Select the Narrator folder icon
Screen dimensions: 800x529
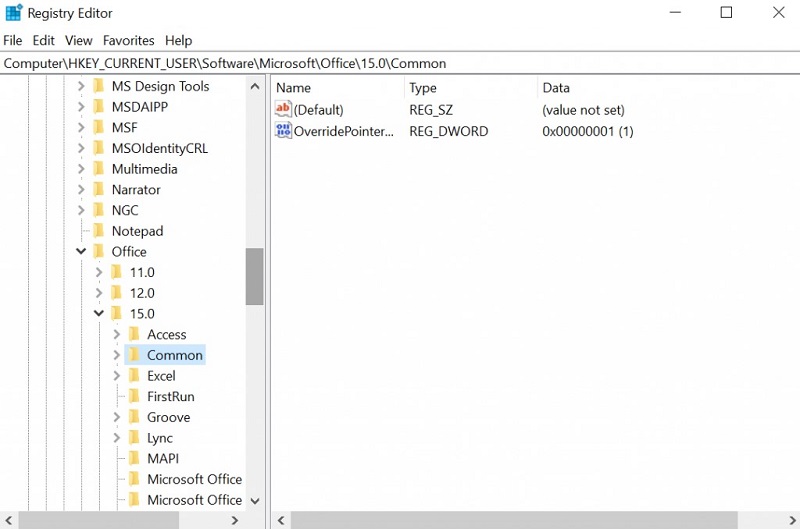coord(98,189)
